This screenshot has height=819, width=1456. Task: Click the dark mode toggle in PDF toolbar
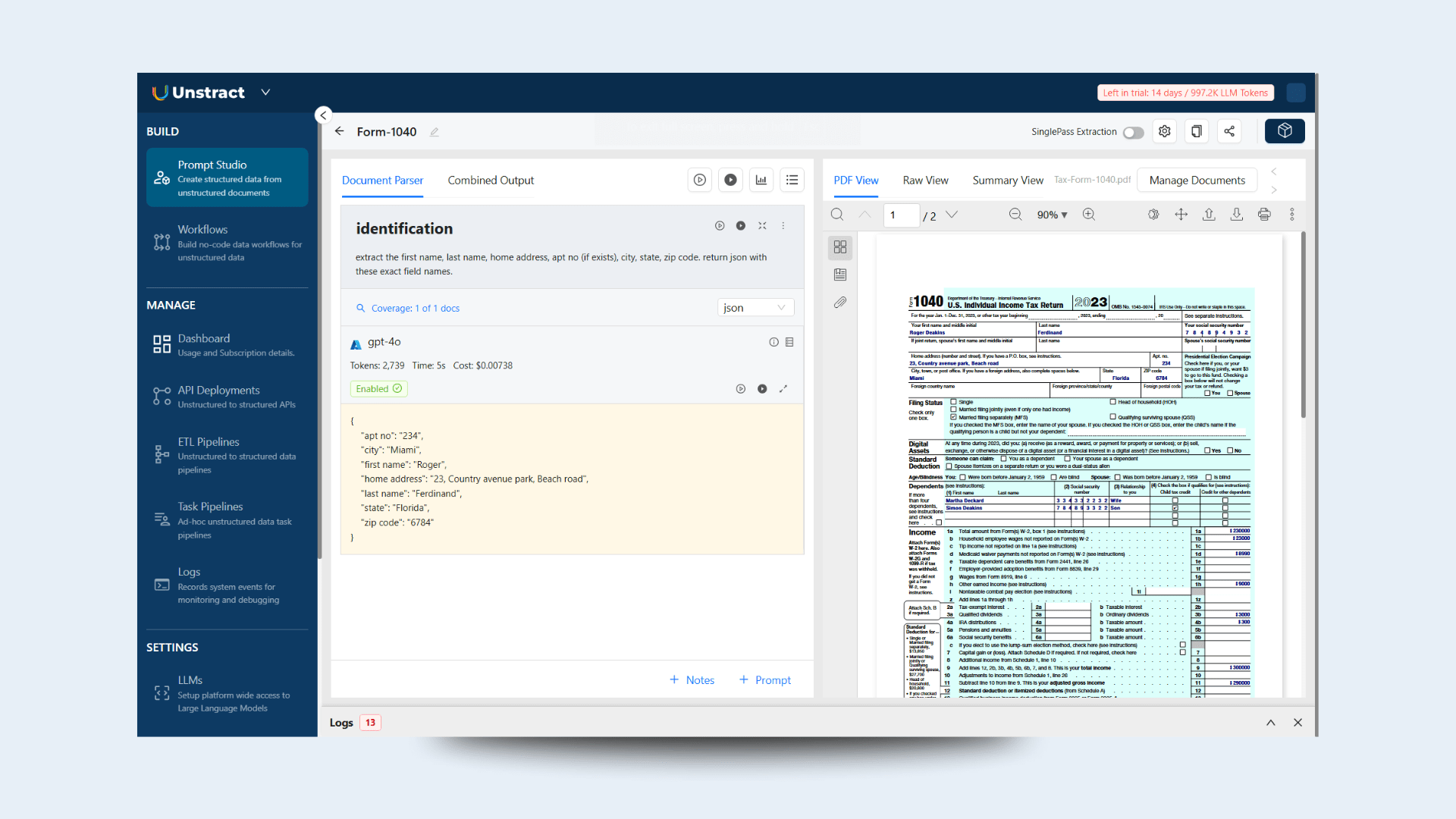coord(1153,215)
